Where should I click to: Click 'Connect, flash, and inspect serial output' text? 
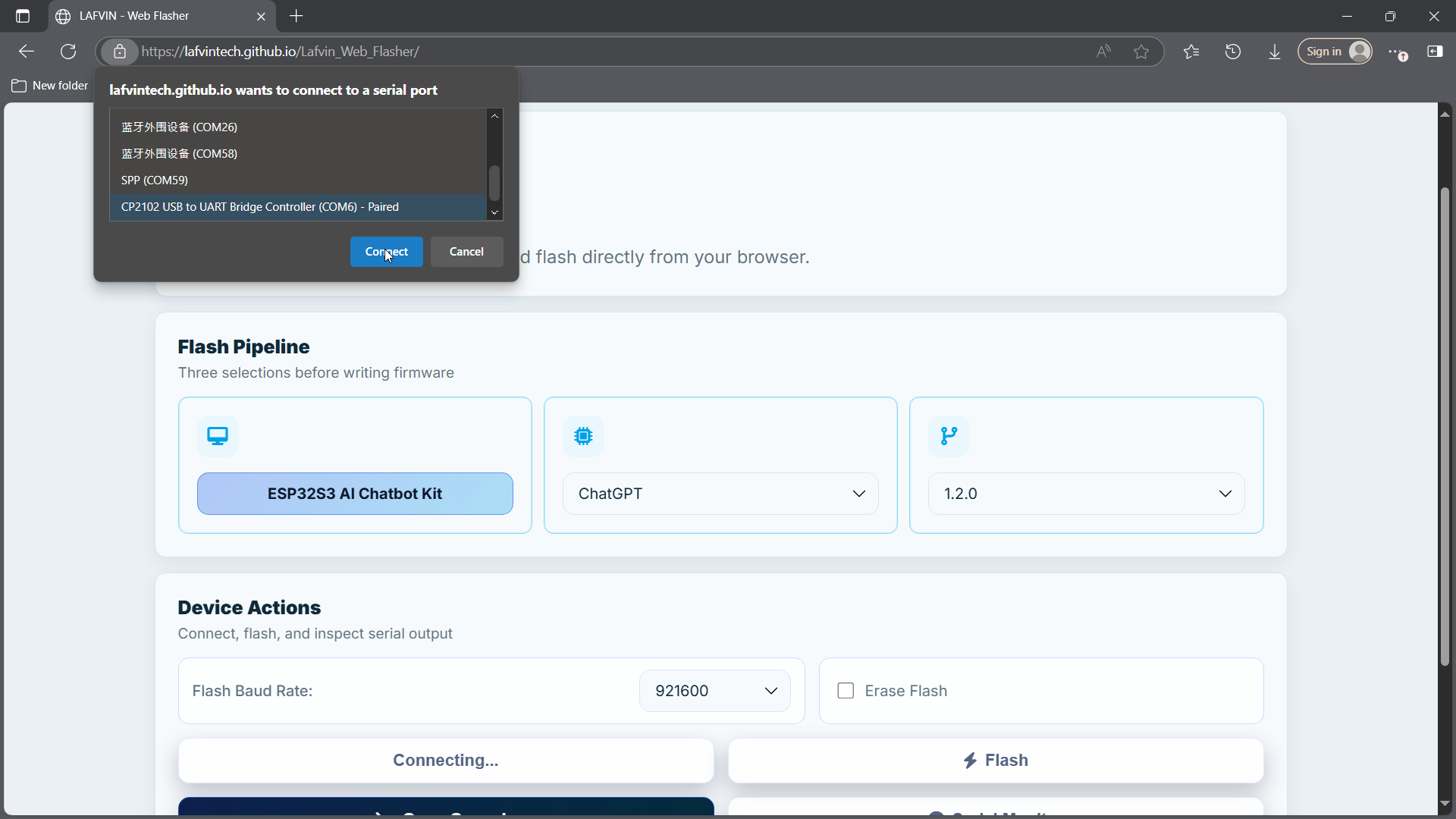click(x=315, y=633)
